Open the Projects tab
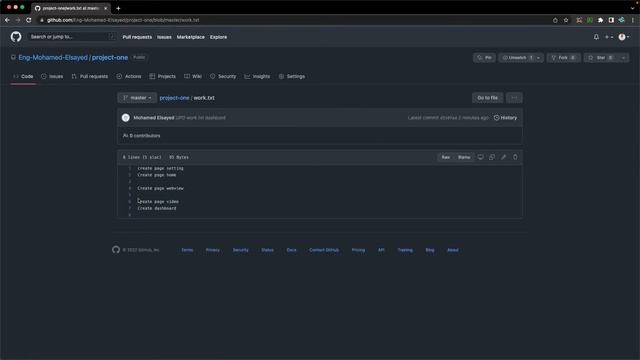Screen dimensions: 640x360 click(x=162, y=76)
